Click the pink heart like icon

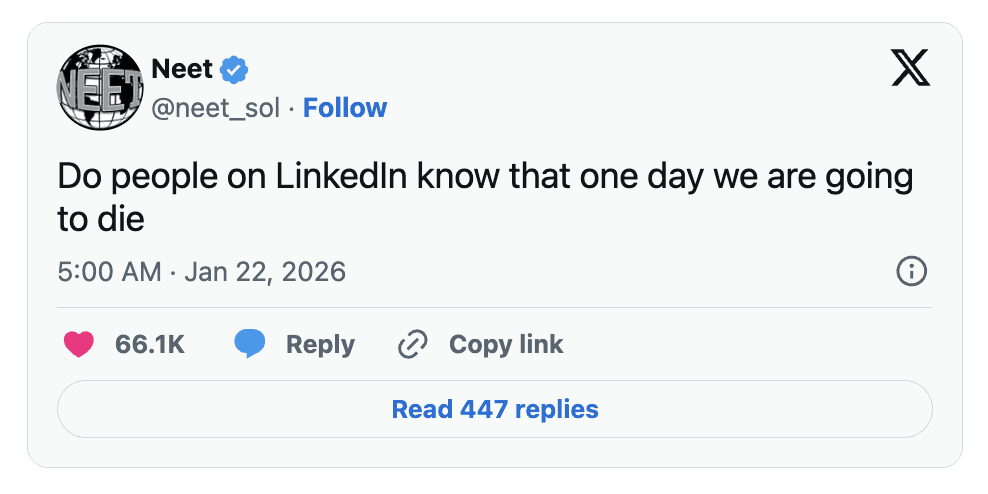78,345
